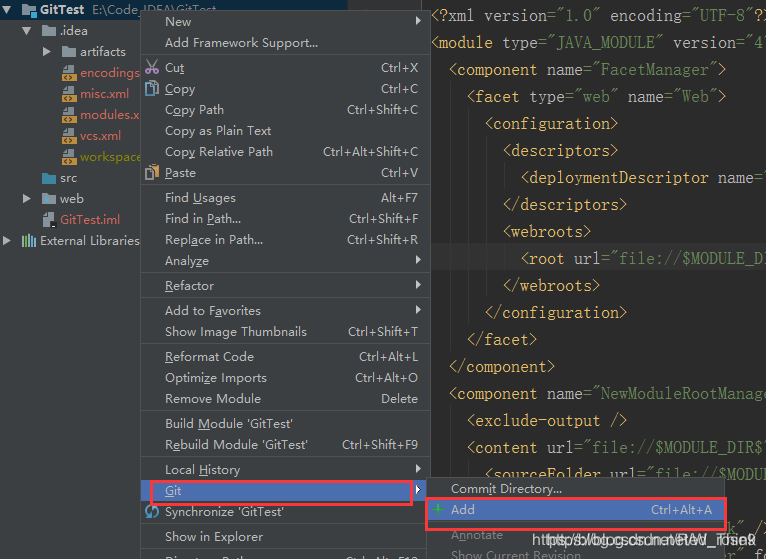The height and width of the screenshot is (559, 766).
Task: Choose Find in Path
Action: pos(285,219)
